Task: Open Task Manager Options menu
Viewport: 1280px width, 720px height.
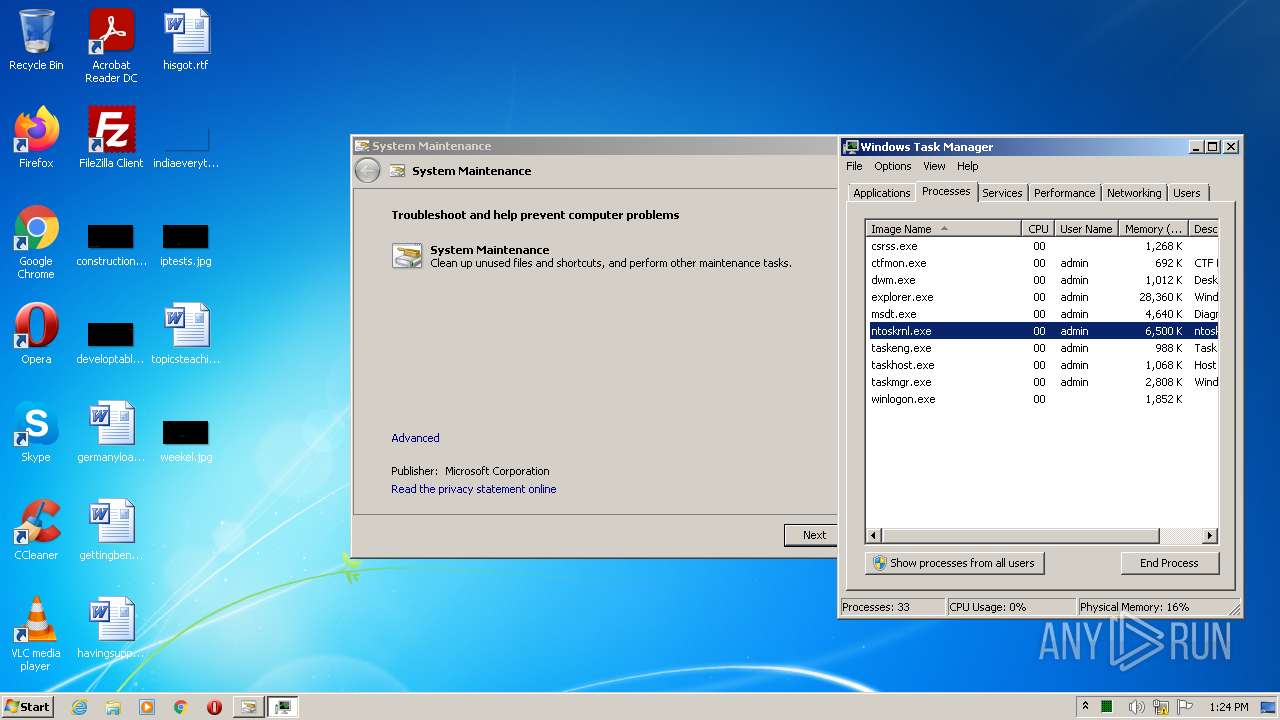Action: pyautogui.click(x=892, y=166)
